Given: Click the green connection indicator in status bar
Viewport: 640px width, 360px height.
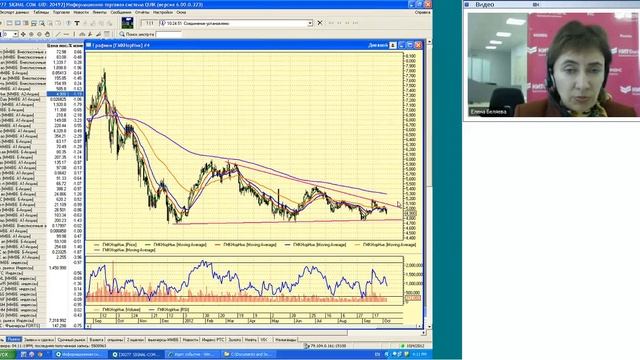Looking at the screenshot, I should 402,346.
